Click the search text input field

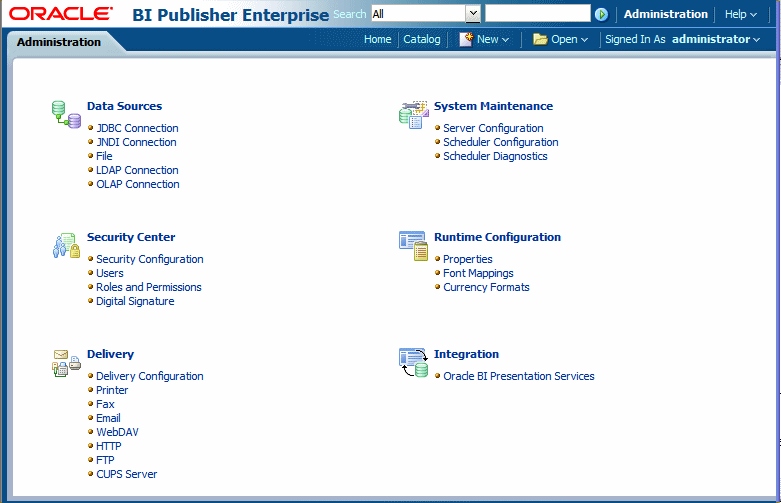coord(537,13)
